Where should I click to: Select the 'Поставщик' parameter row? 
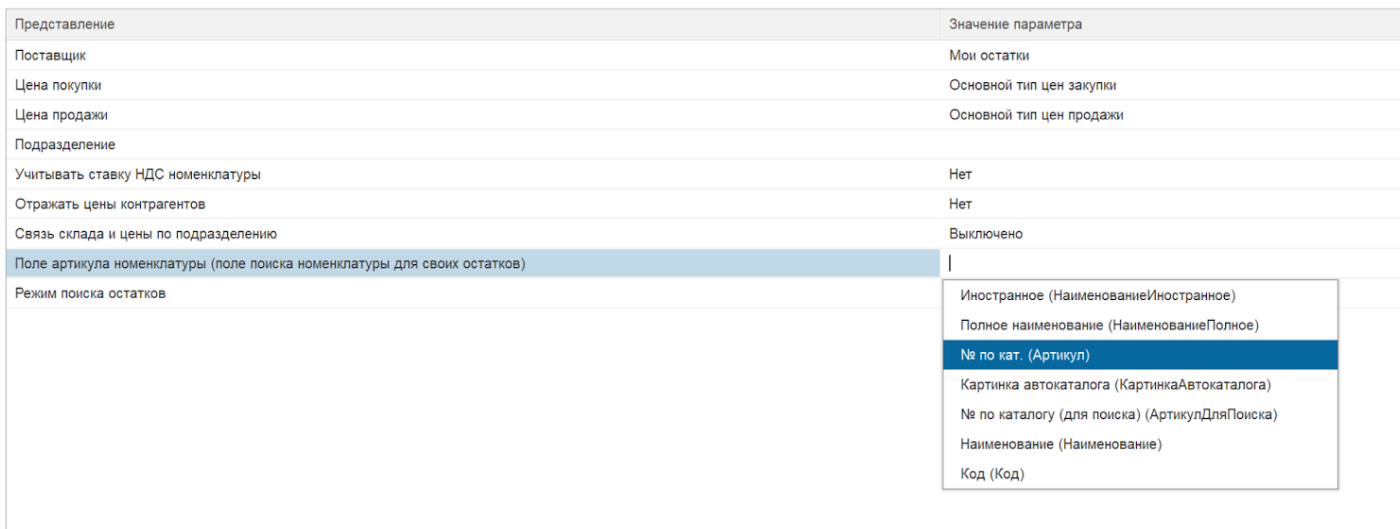50,56
